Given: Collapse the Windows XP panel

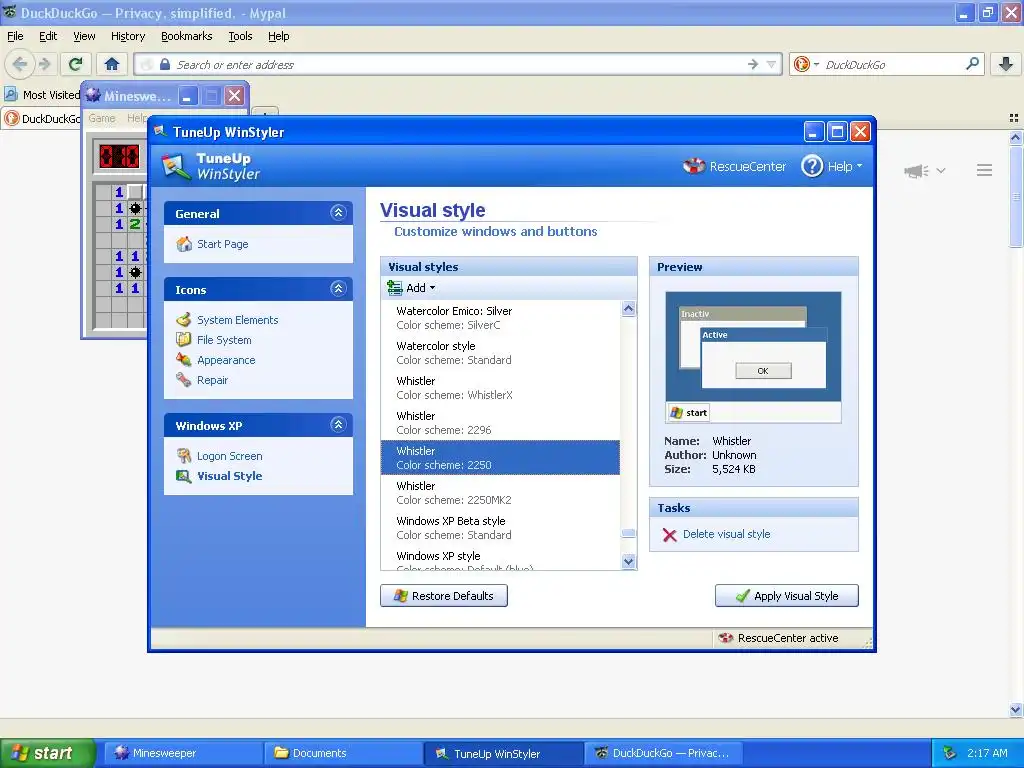Looking at the screenshot, I should 338,424.
